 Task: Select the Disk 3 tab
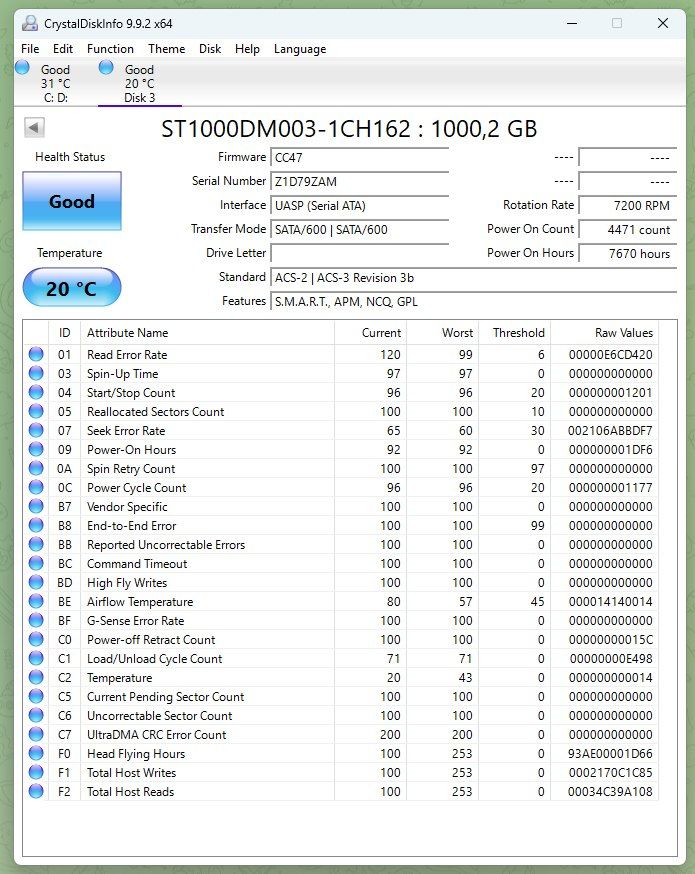tap(139, 83)
